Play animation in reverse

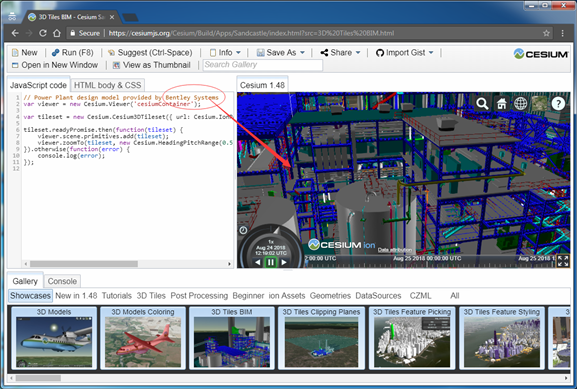point(258,262)
